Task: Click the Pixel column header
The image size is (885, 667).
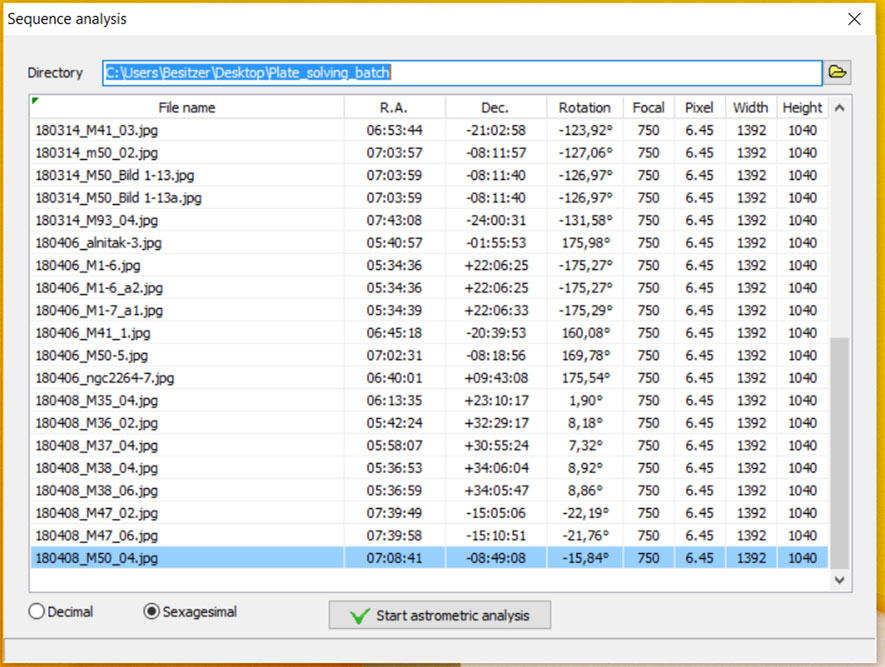Action: click(x=699, y=108)
